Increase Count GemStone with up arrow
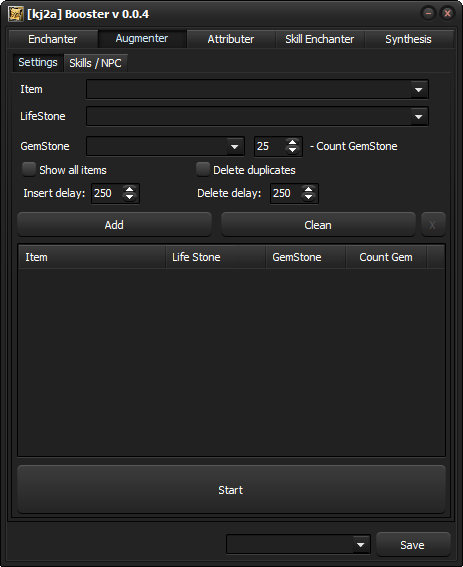 pos(292,142)
